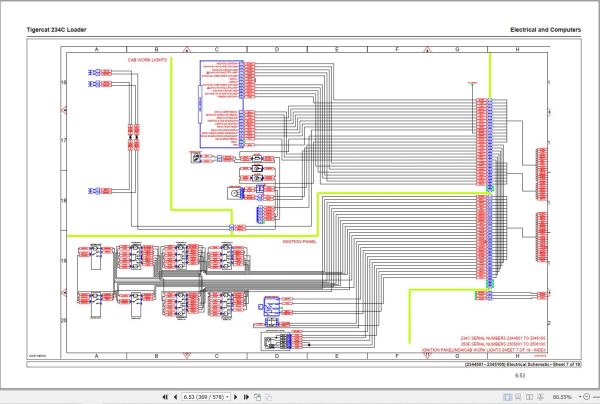Image resolution: width=600 pixels, height=404 pixels.
Task: Go to the first page
Action: click(x=165, y=397)
